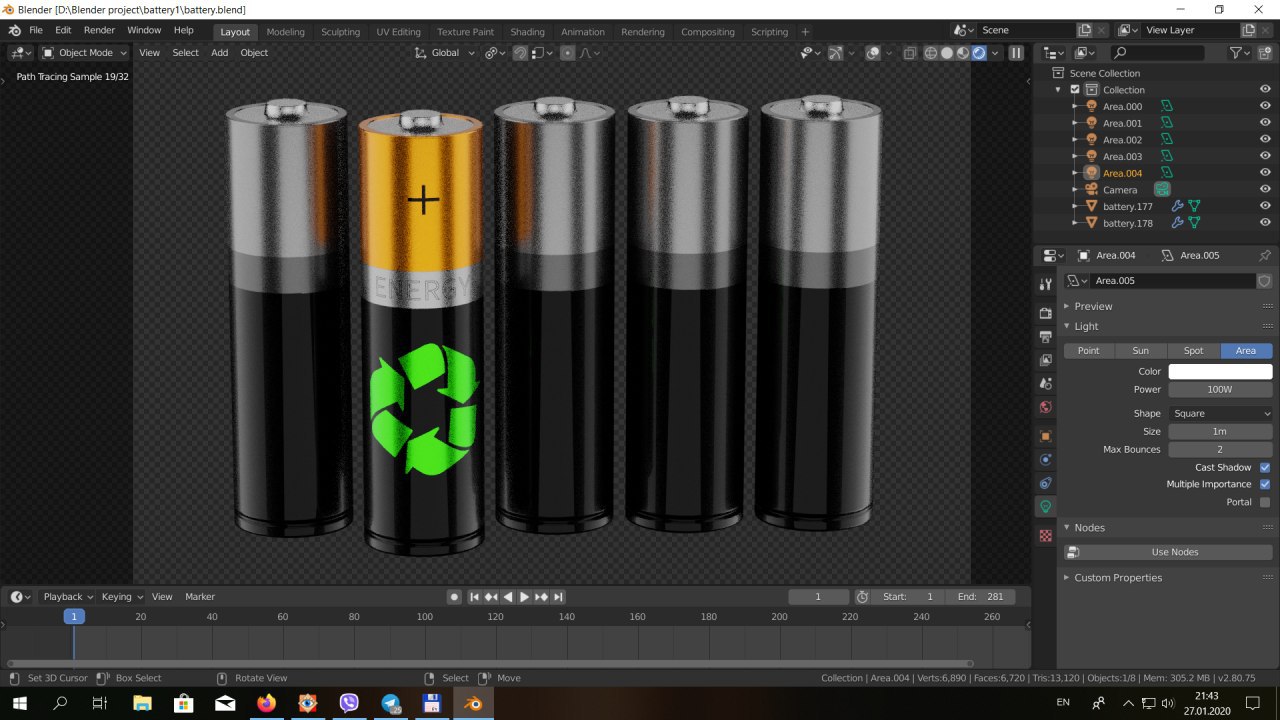
Task: Open the View Layer properties tab
Action: coord(1045,360)
